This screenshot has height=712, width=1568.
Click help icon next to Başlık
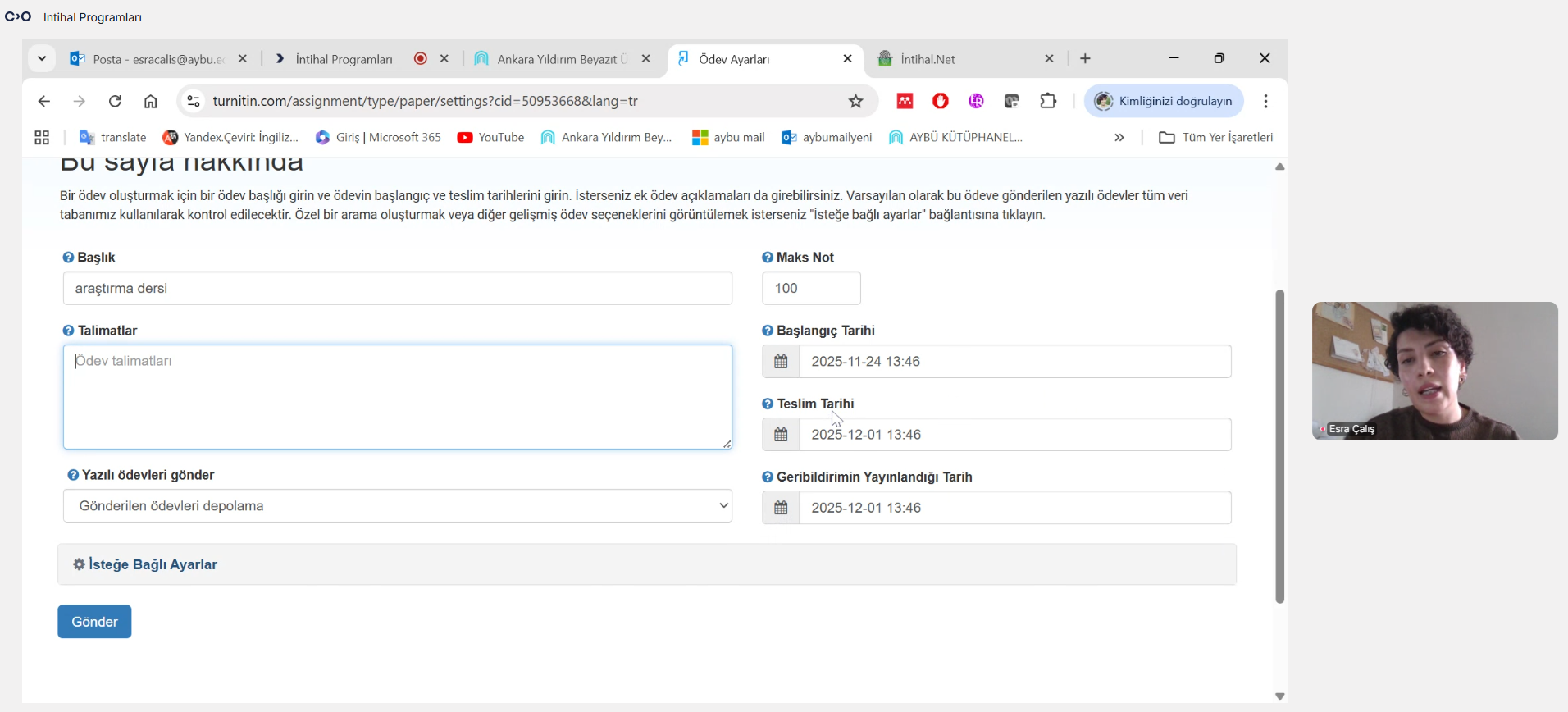pos(68,258)
